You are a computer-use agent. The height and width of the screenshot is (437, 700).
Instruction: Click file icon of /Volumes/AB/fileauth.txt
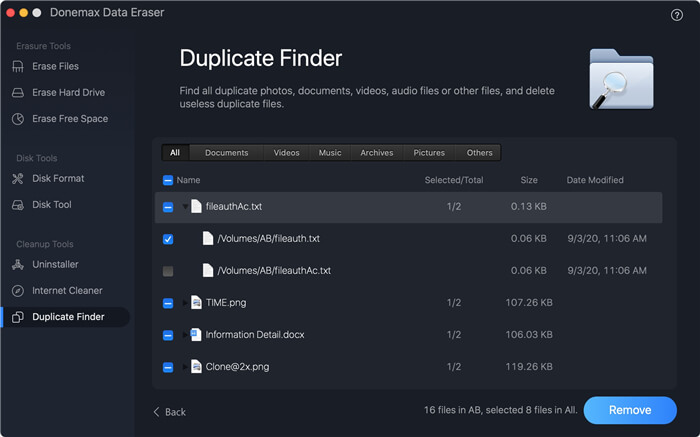coord(208,238)
